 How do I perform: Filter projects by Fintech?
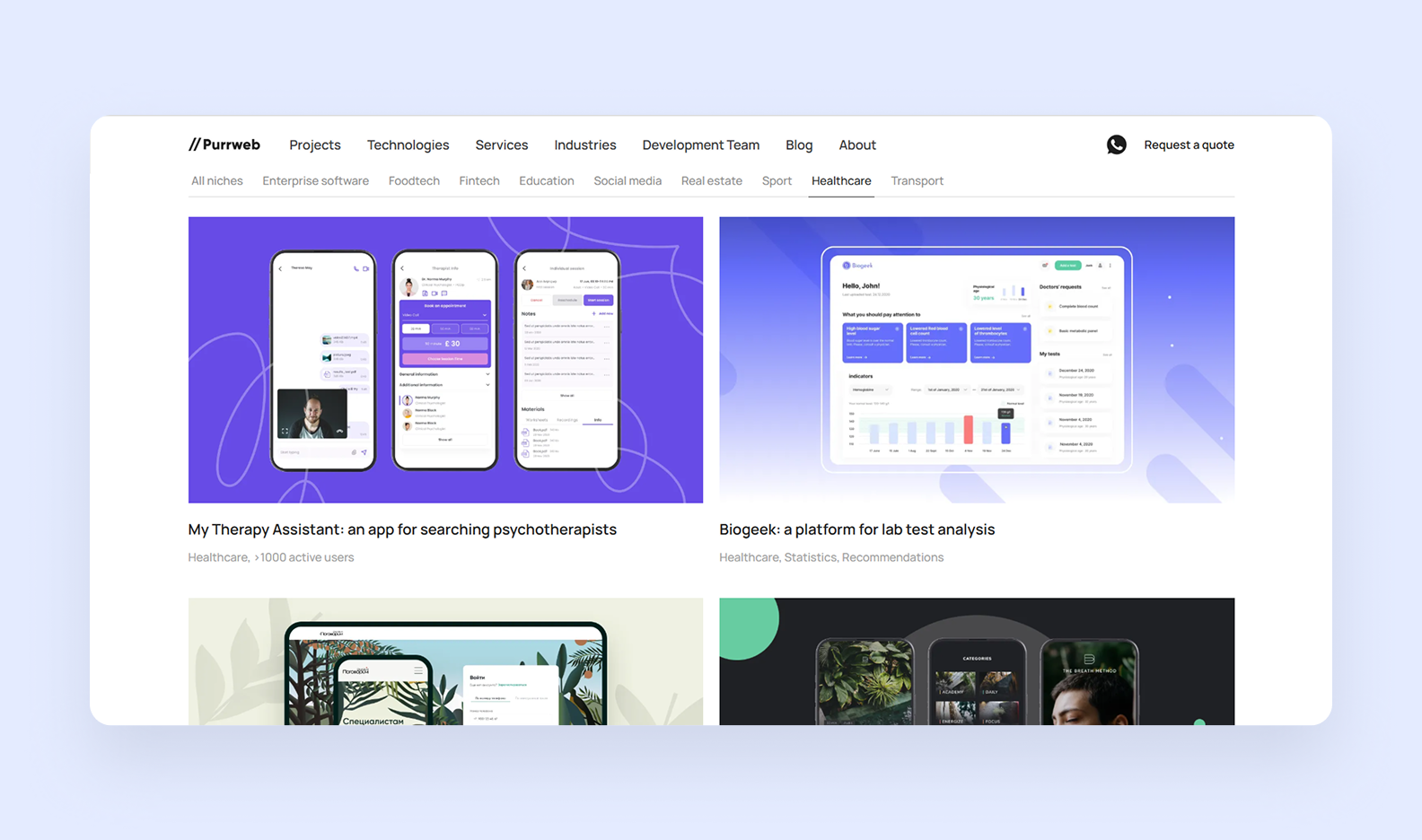point(479,181)
